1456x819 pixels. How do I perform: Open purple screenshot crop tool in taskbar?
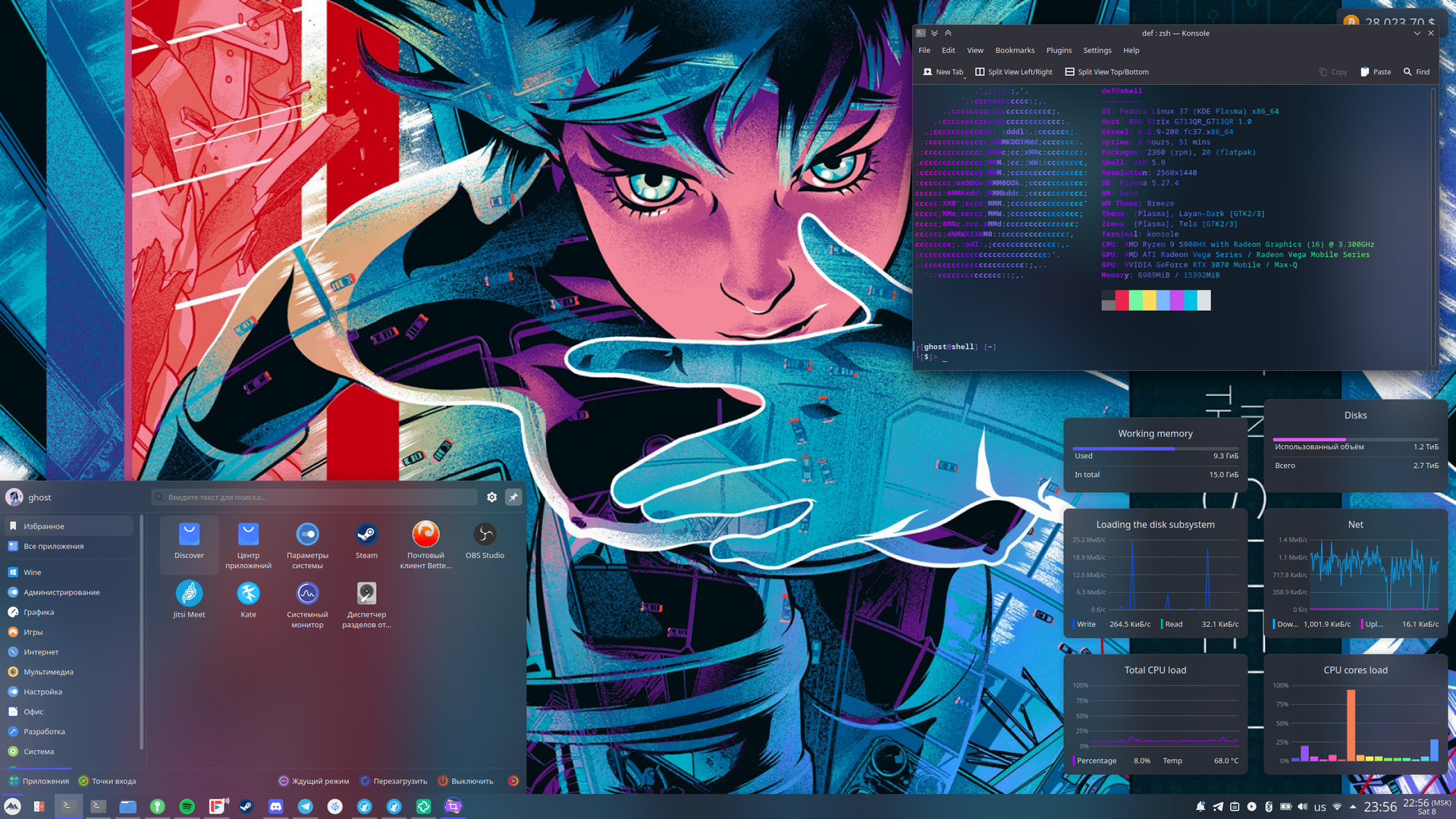[453, 806]
